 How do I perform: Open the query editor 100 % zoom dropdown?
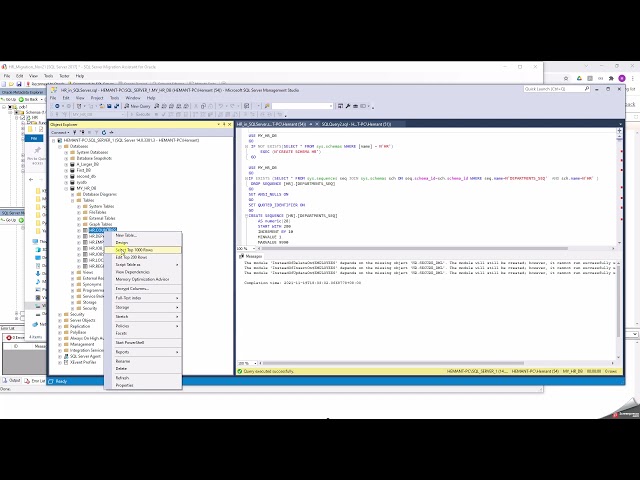pos(253,249)
